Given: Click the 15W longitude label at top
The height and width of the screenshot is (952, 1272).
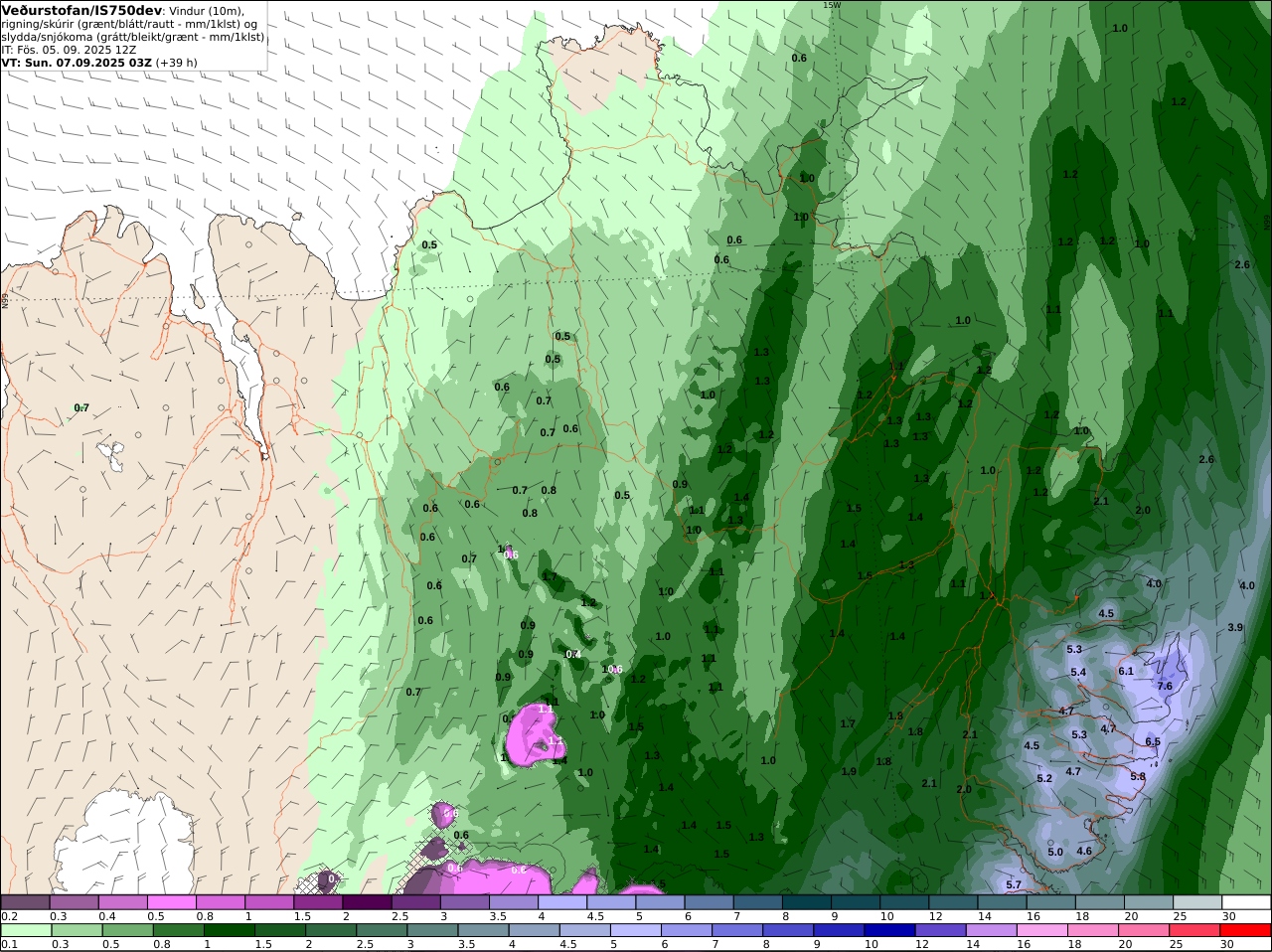Looking at the screenshot, I should 832,5.
